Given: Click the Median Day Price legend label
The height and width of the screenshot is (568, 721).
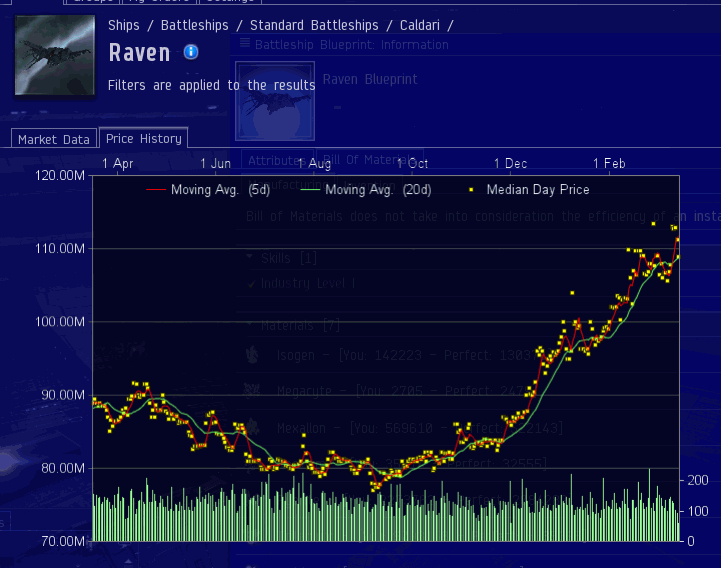Looking at the screenshot, I should click(538, 189).
